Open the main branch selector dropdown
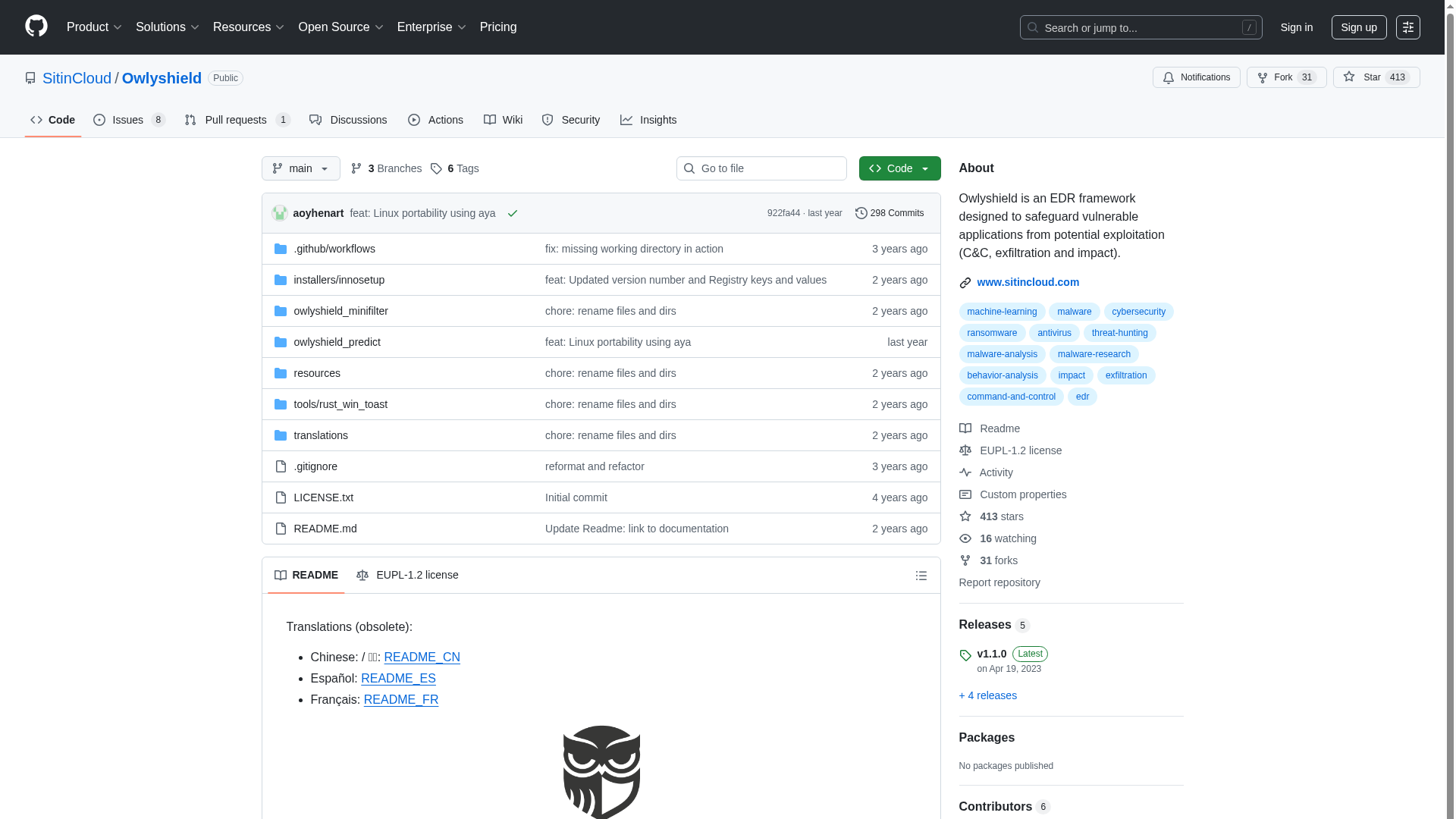This screenshot has height=819, width=1456. tap(300, 168)
